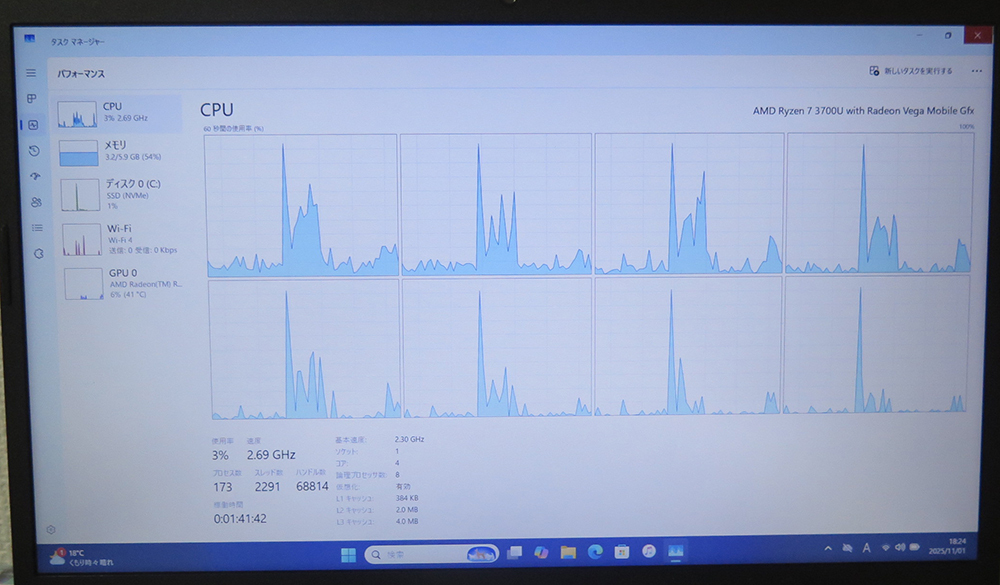Viewport: 1000px width, 585px height.
Task: Click the 3% utilization value below the graphs
Action: pos(220,455)
